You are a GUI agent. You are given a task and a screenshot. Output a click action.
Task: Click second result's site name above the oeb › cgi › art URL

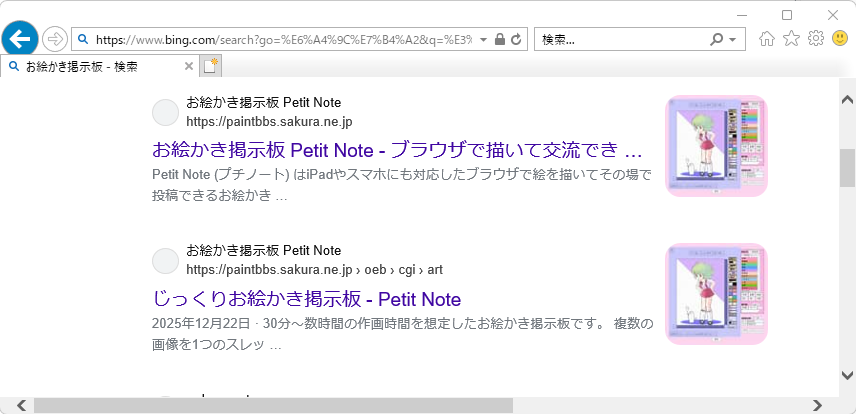[264, 250]
